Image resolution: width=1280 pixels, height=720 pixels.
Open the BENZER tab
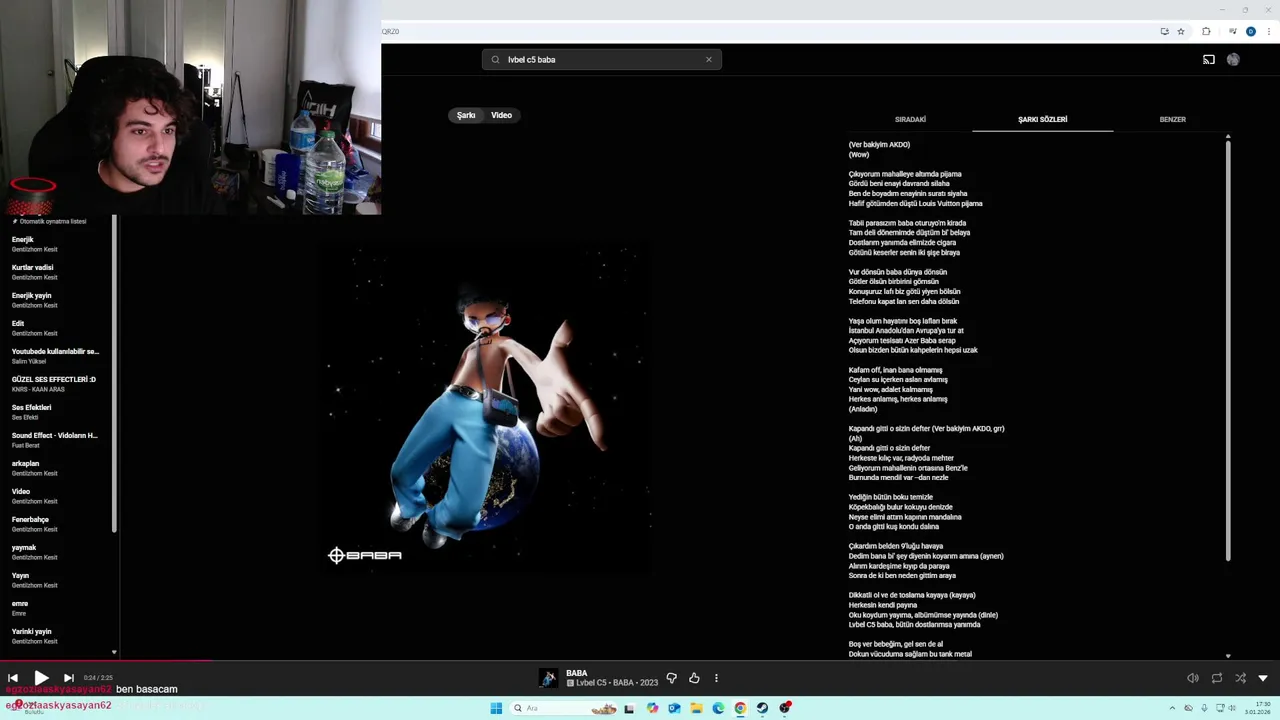[x=1172, y=119]
